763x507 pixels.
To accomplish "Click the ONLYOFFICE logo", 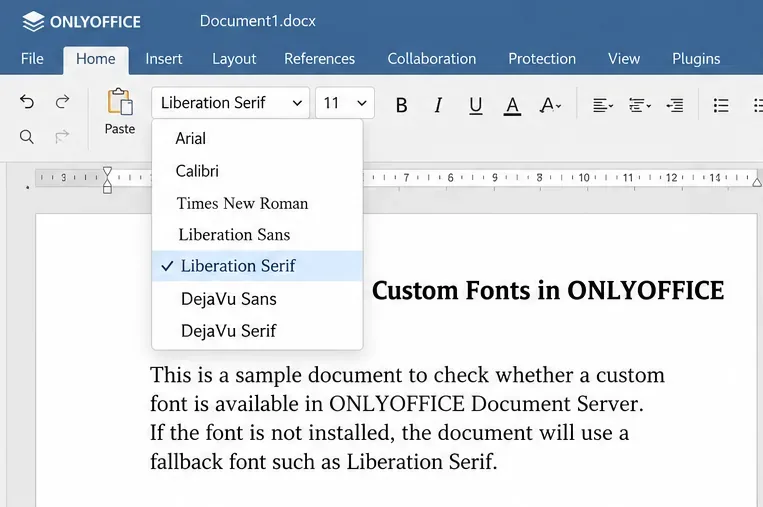I will (x=81, y=22).
